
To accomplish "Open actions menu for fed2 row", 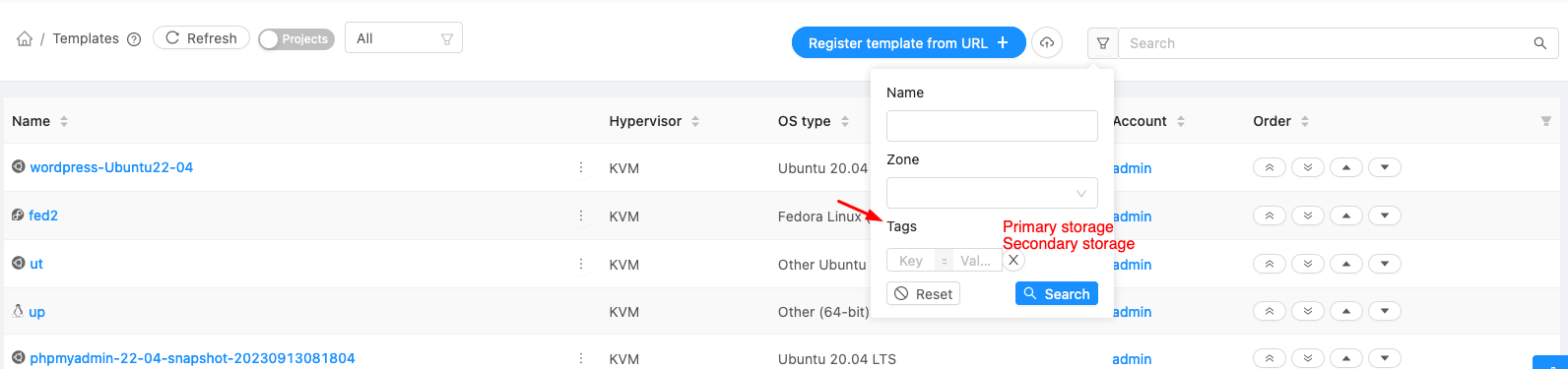I will tap(581, 215).
